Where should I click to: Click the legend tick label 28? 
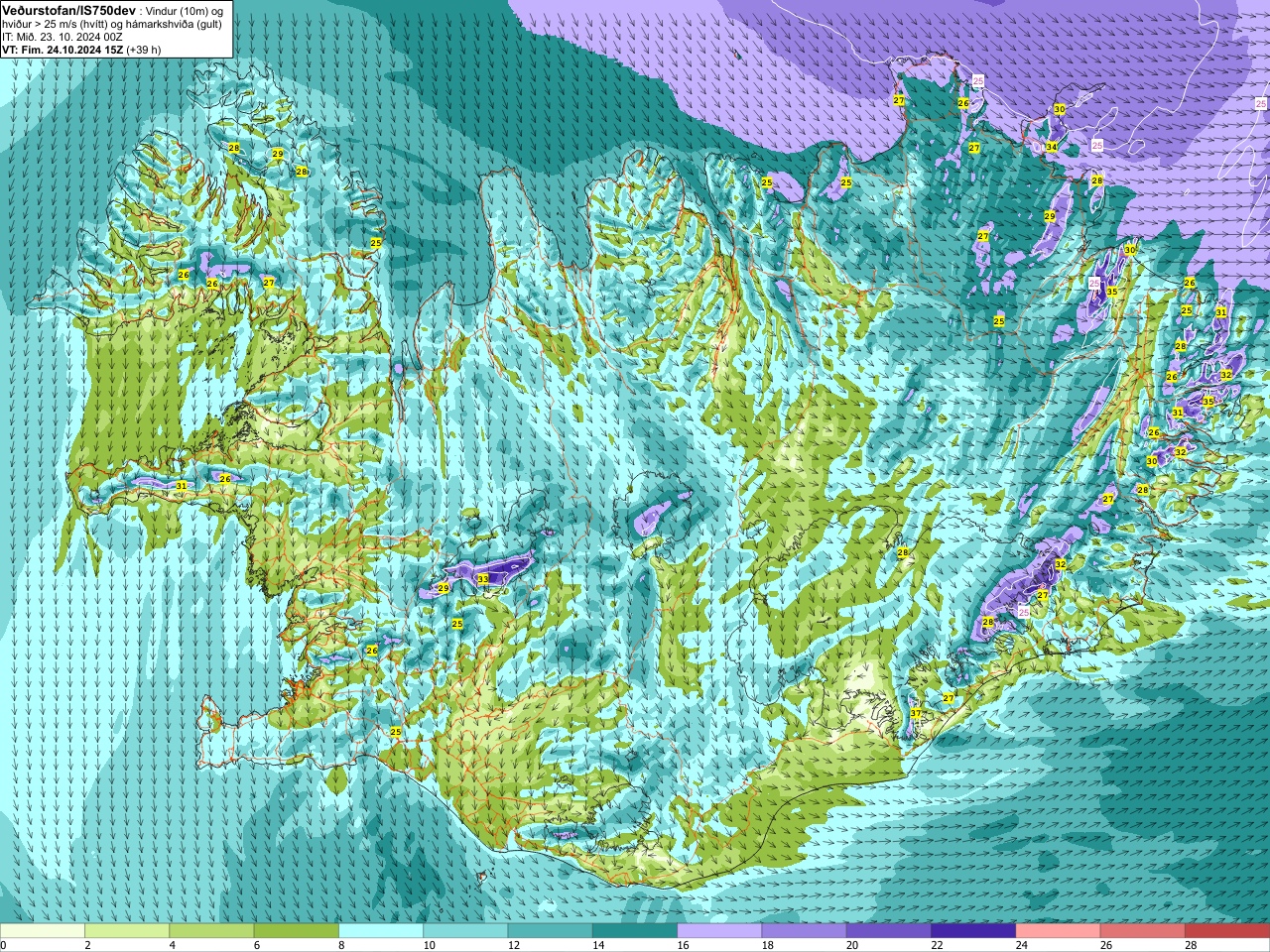pyautogui.click(x=1192, y=945)
